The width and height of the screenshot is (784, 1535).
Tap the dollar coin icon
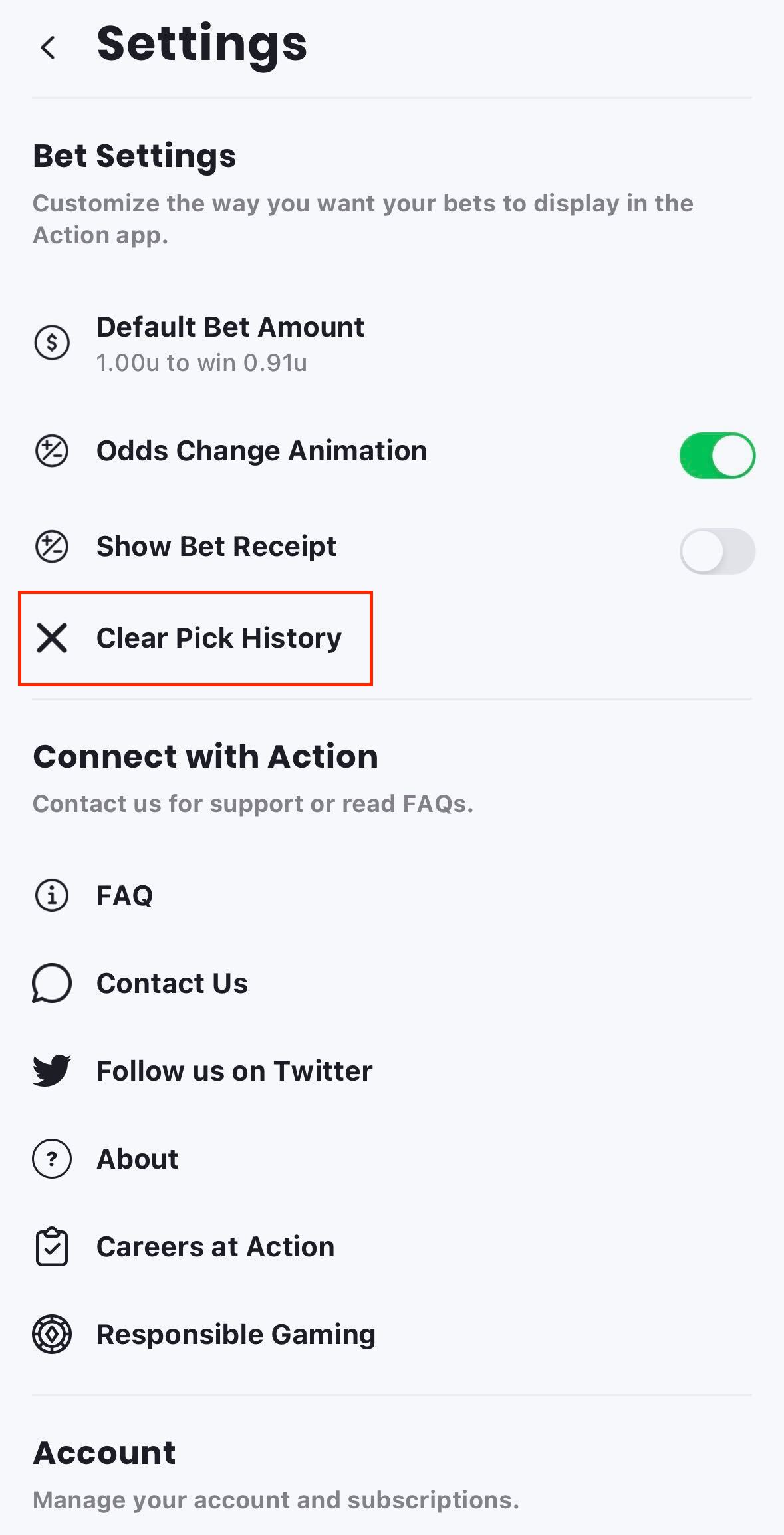pos(52,343)
